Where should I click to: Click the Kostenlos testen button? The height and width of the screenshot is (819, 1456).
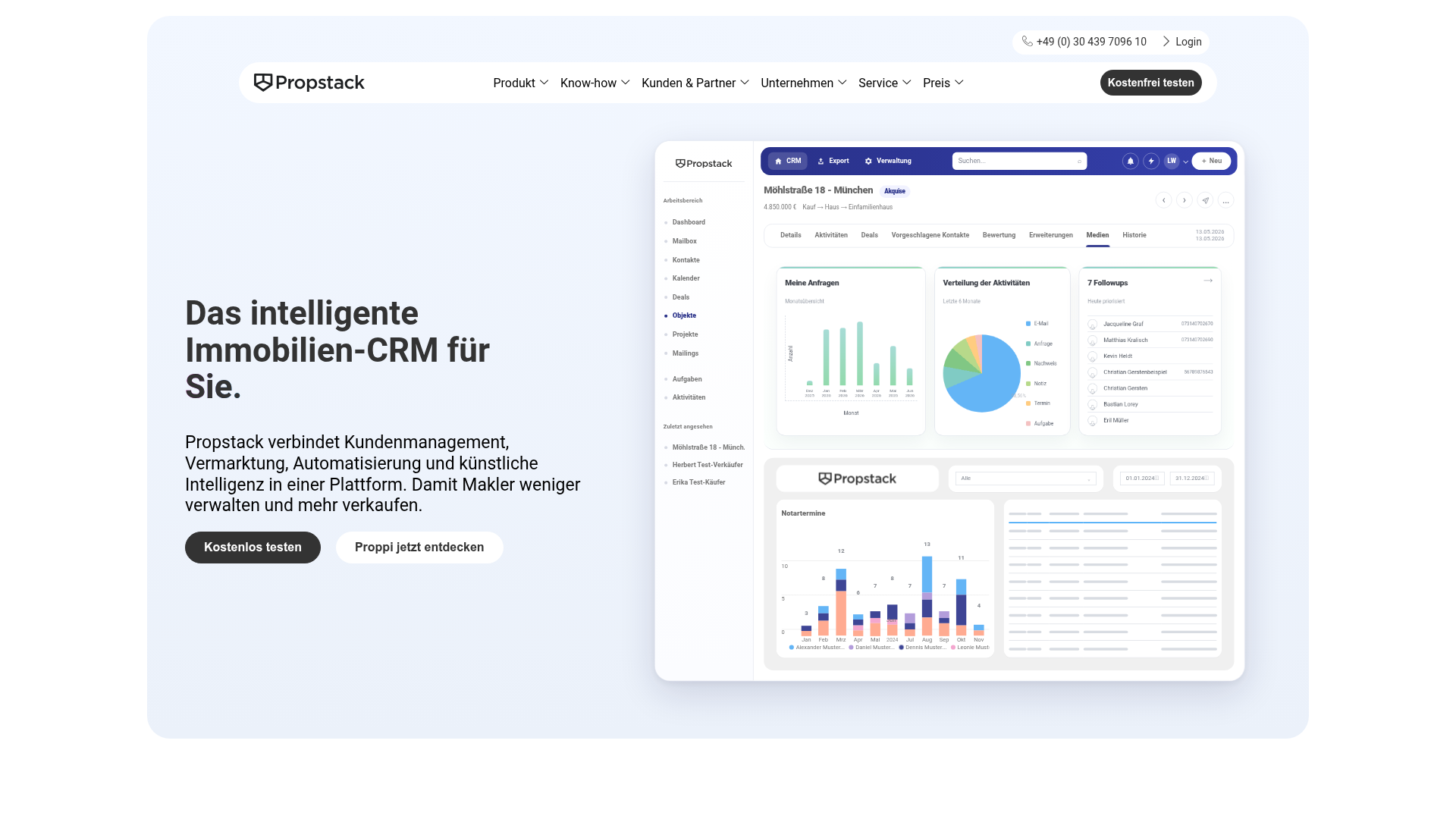pos(253,548)
